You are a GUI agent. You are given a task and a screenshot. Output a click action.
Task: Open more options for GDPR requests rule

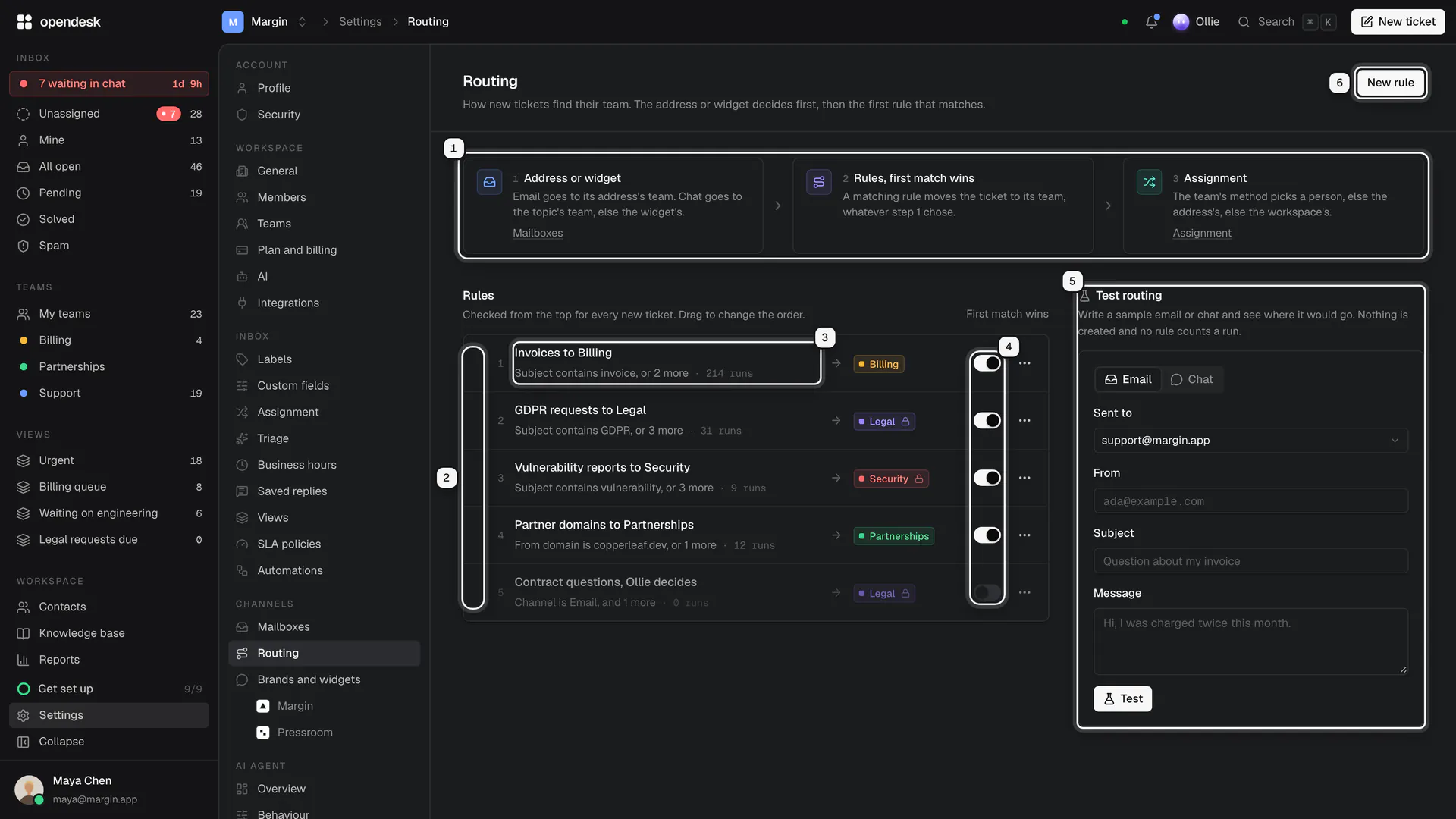1025,421
